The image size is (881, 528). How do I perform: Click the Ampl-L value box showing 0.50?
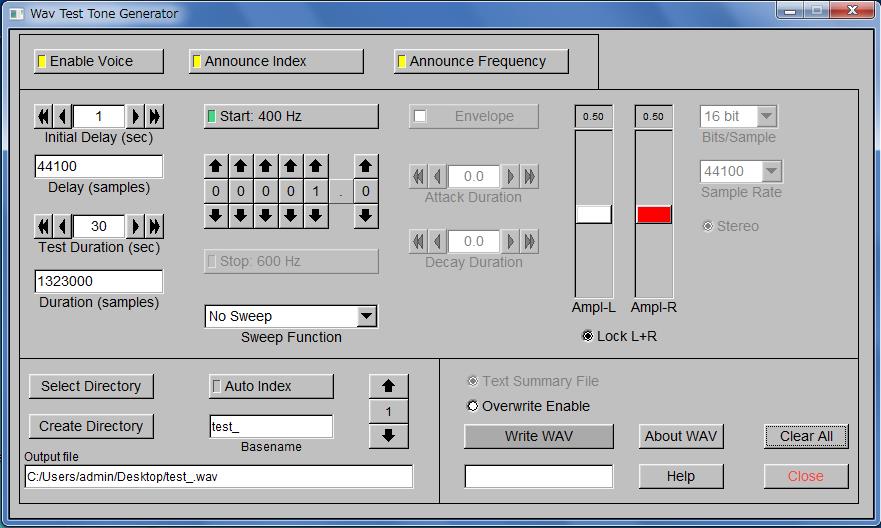[x=593, y=116]
